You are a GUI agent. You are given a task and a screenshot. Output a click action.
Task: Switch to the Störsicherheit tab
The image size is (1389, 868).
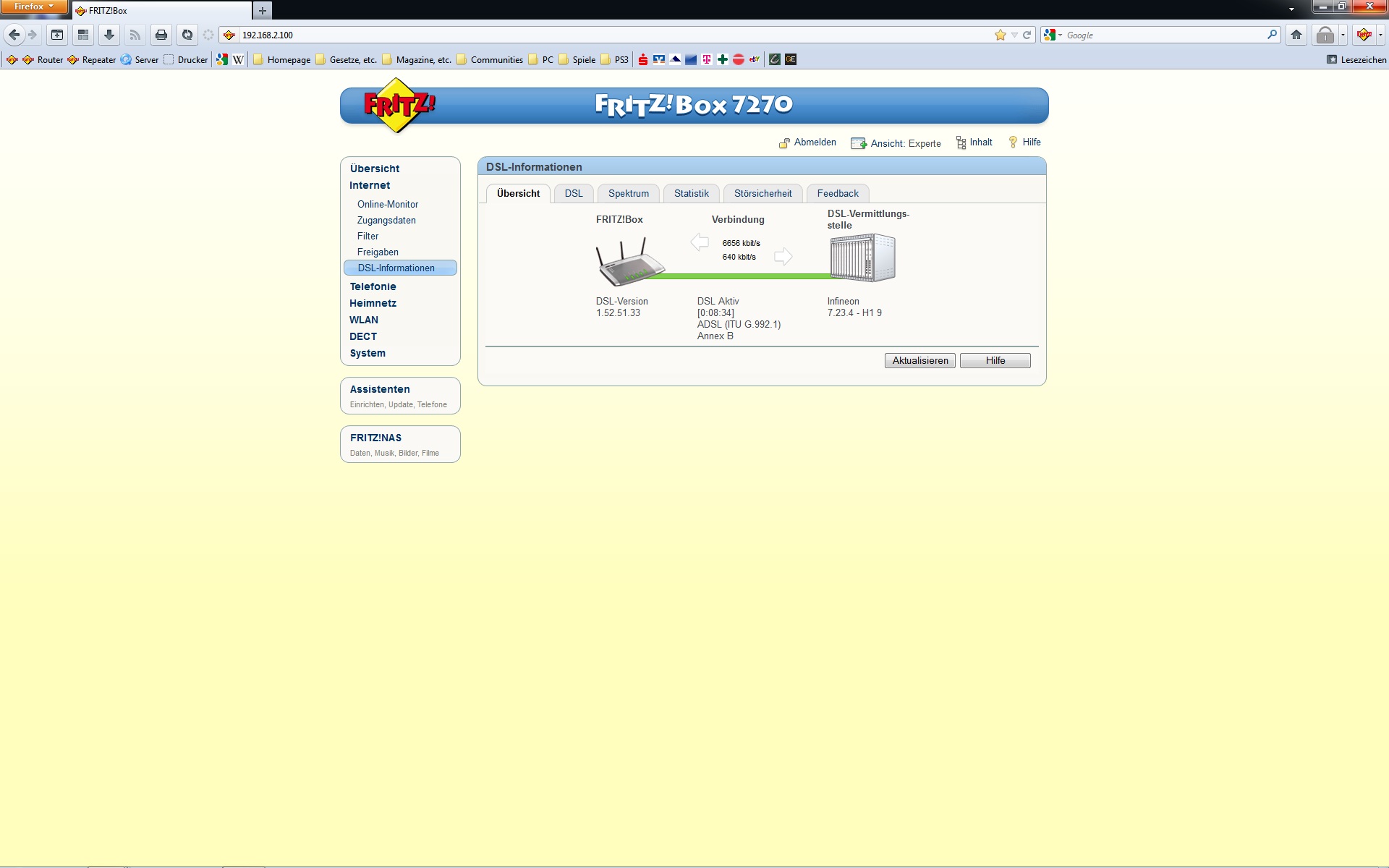(763, 194)
